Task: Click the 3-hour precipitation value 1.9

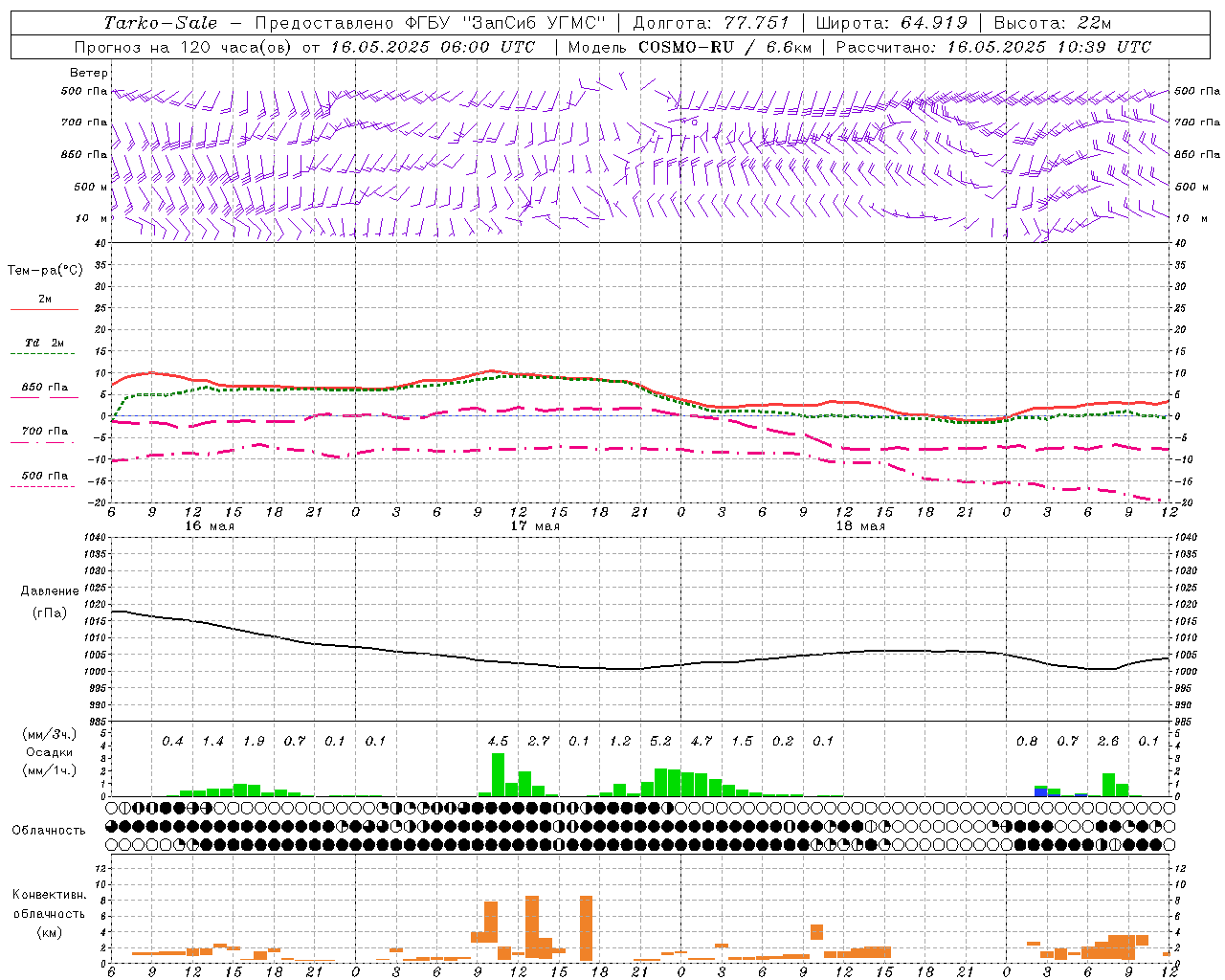Action: [x=254, y=741]
